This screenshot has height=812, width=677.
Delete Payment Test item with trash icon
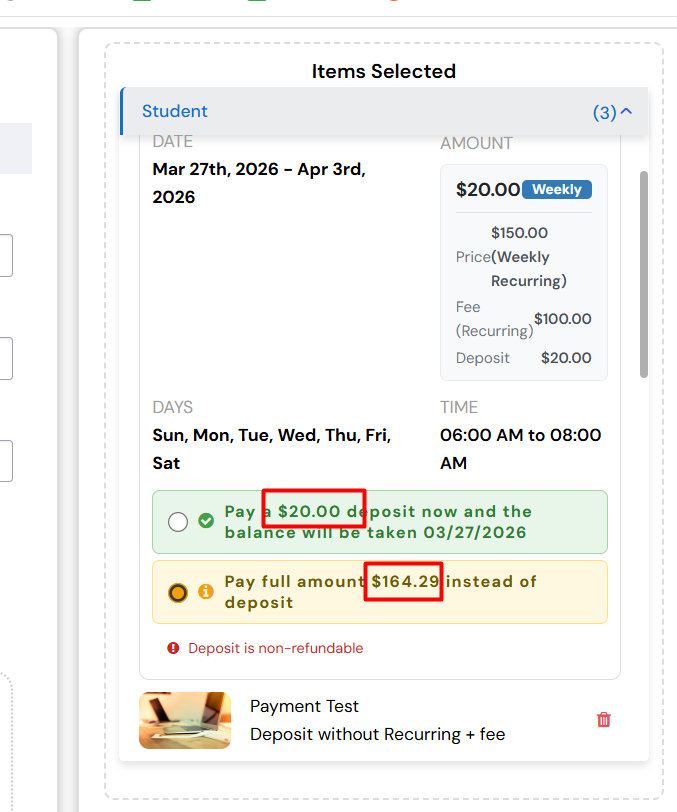point(603,720)
